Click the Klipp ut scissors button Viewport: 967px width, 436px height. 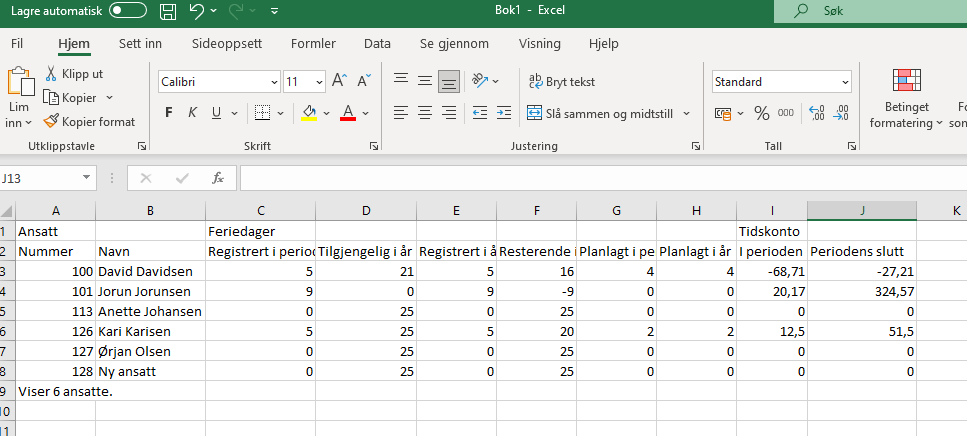74,74
